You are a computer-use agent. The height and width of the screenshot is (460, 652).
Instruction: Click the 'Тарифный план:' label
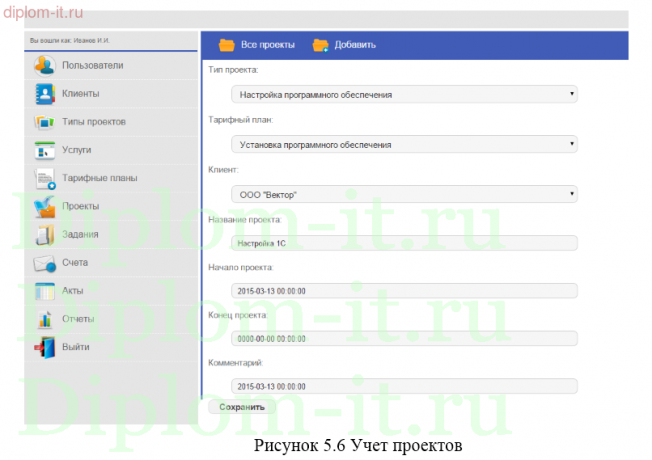(241, 120)
